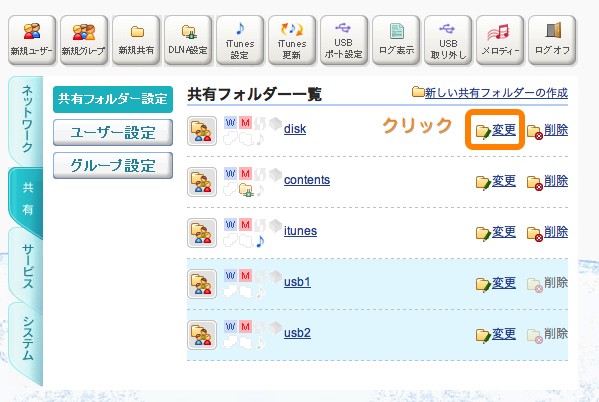Switch to the ネットワーク side tab

coord(26,119)
